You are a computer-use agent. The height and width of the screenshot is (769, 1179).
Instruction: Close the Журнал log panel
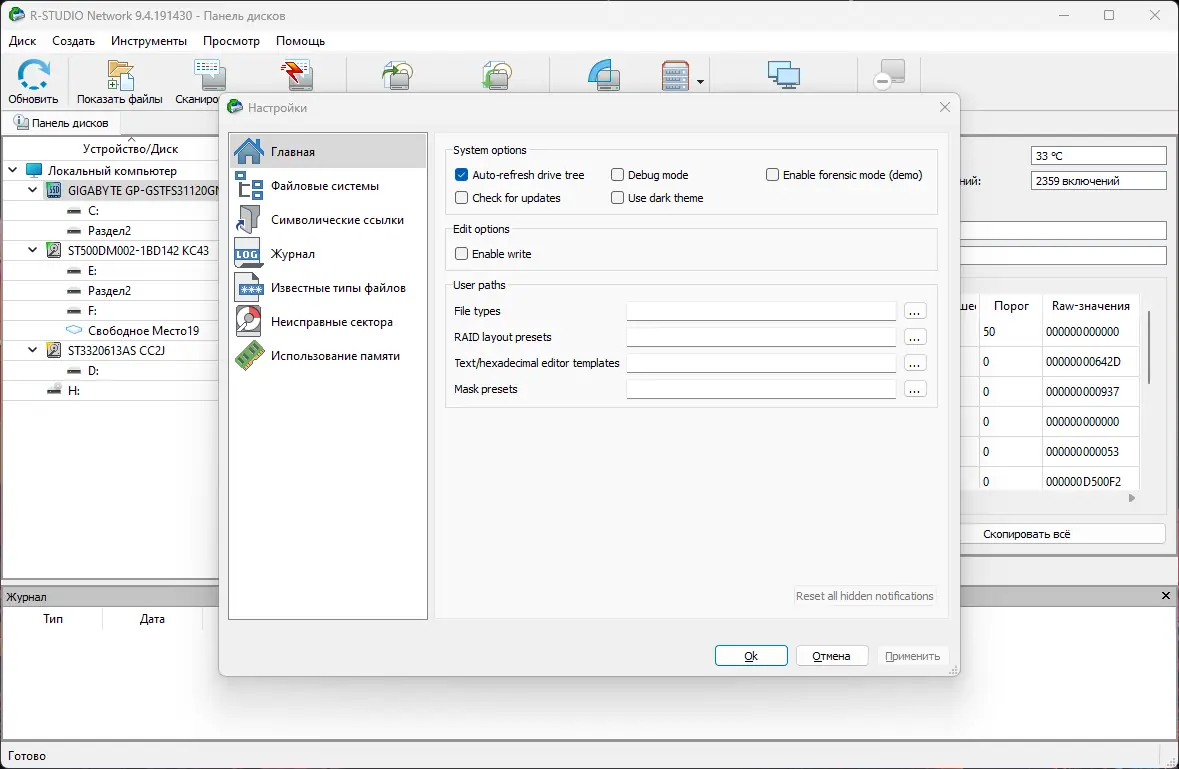point(1165,595)
